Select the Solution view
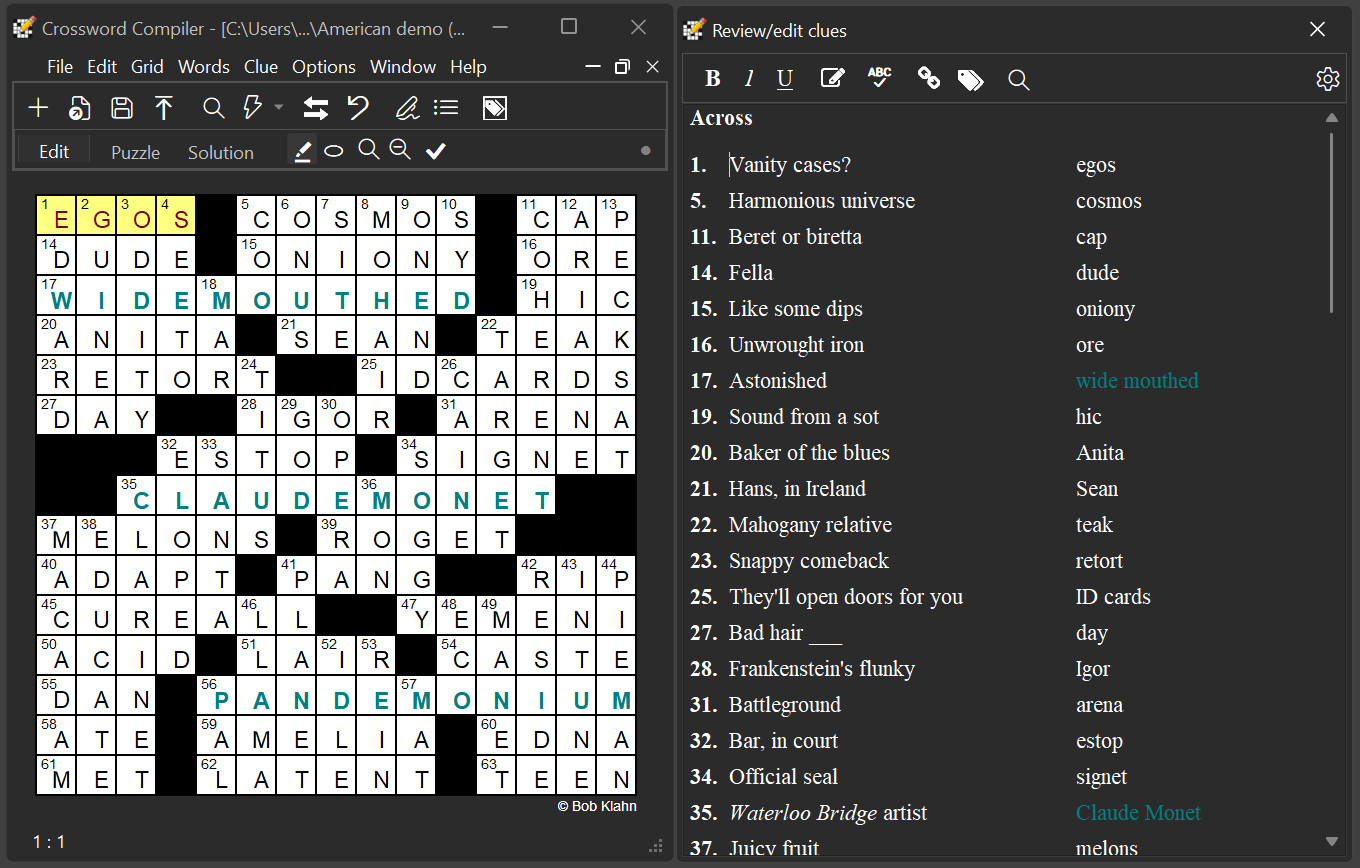Screen dimensions: 1360x868 pos(220,152)
